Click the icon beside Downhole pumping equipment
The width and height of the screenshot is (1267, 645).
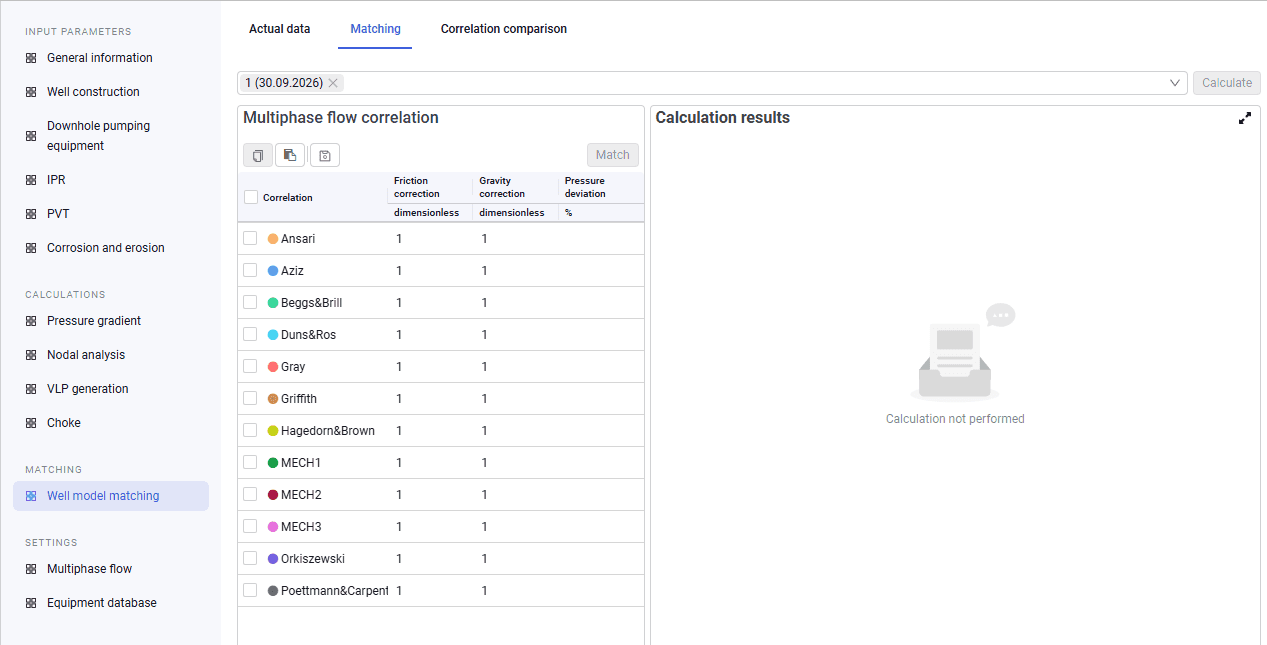tap(31, 136)
